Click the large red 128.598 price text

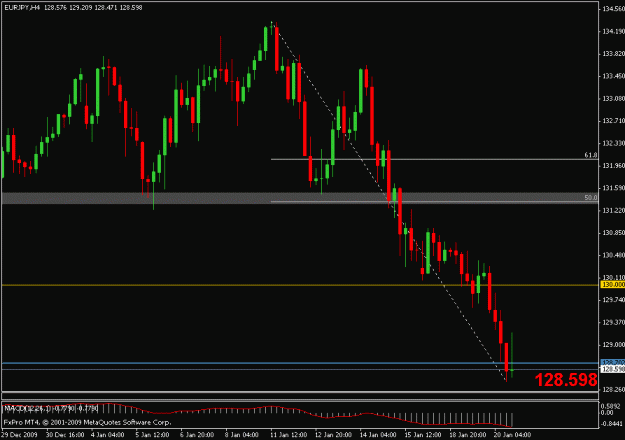(566, 380)
